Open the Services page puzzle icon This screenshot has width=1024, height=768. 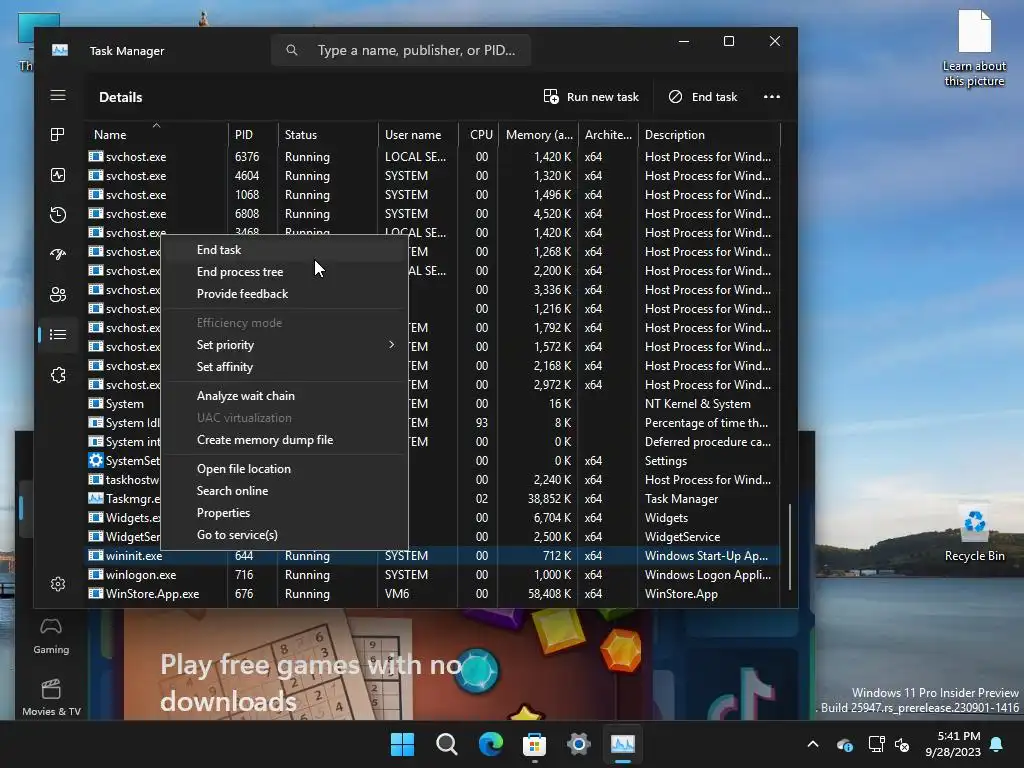(x=58, y=375)
